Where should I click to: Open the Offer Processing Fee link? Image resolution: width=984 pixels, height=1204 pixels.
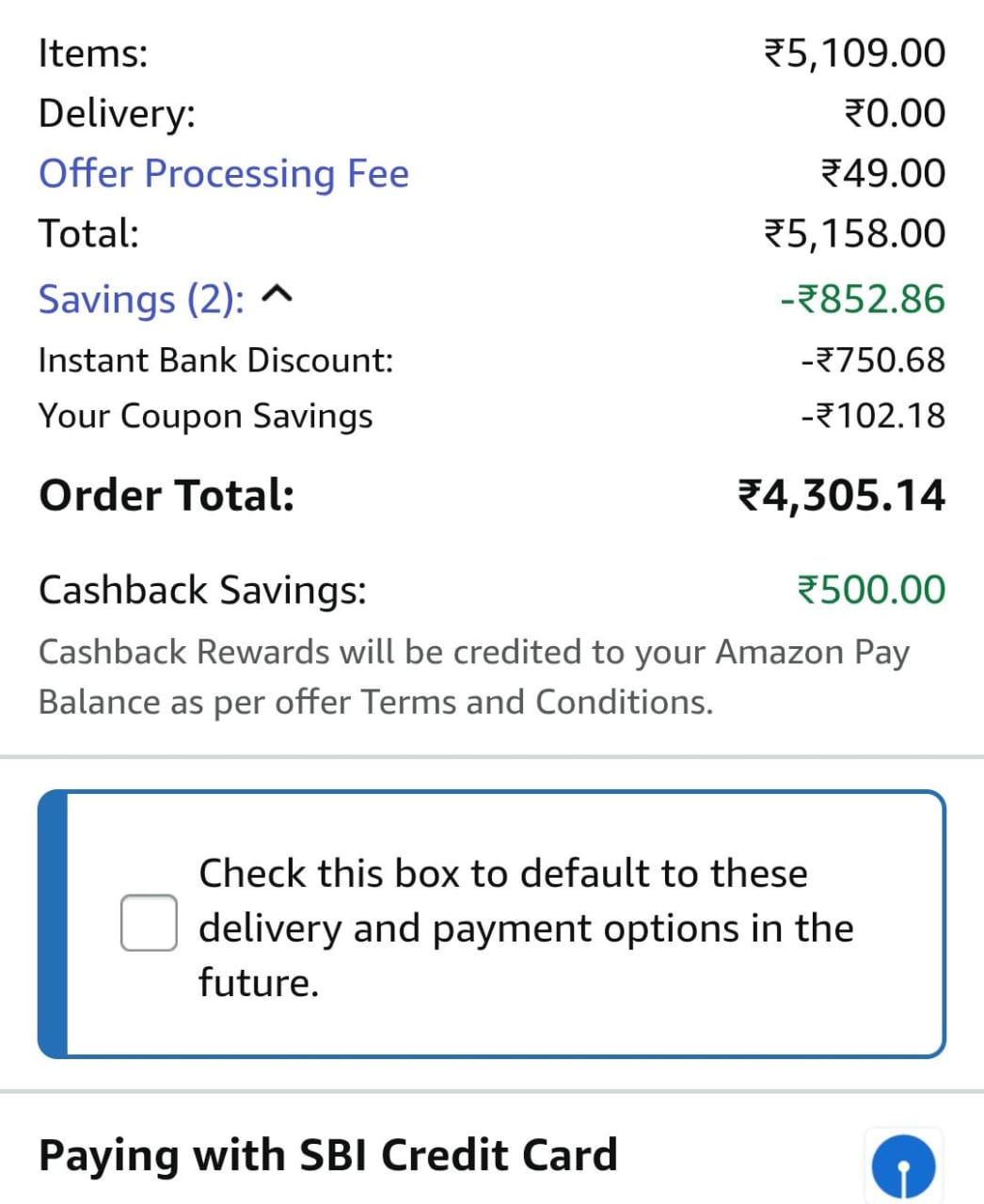[224, 174]
